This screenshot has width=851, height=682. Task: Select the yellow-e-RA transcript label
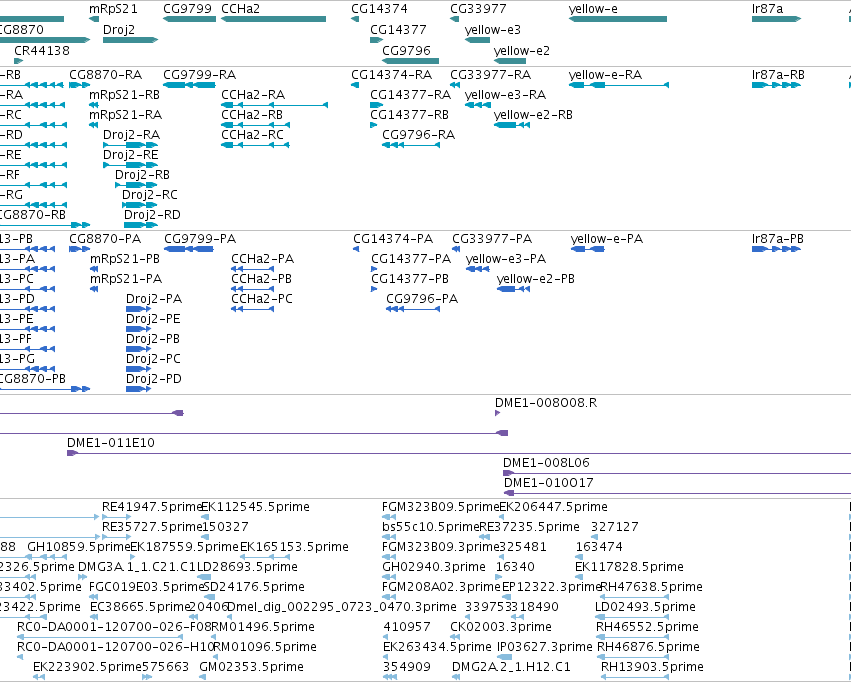click(x=606, y=74)
